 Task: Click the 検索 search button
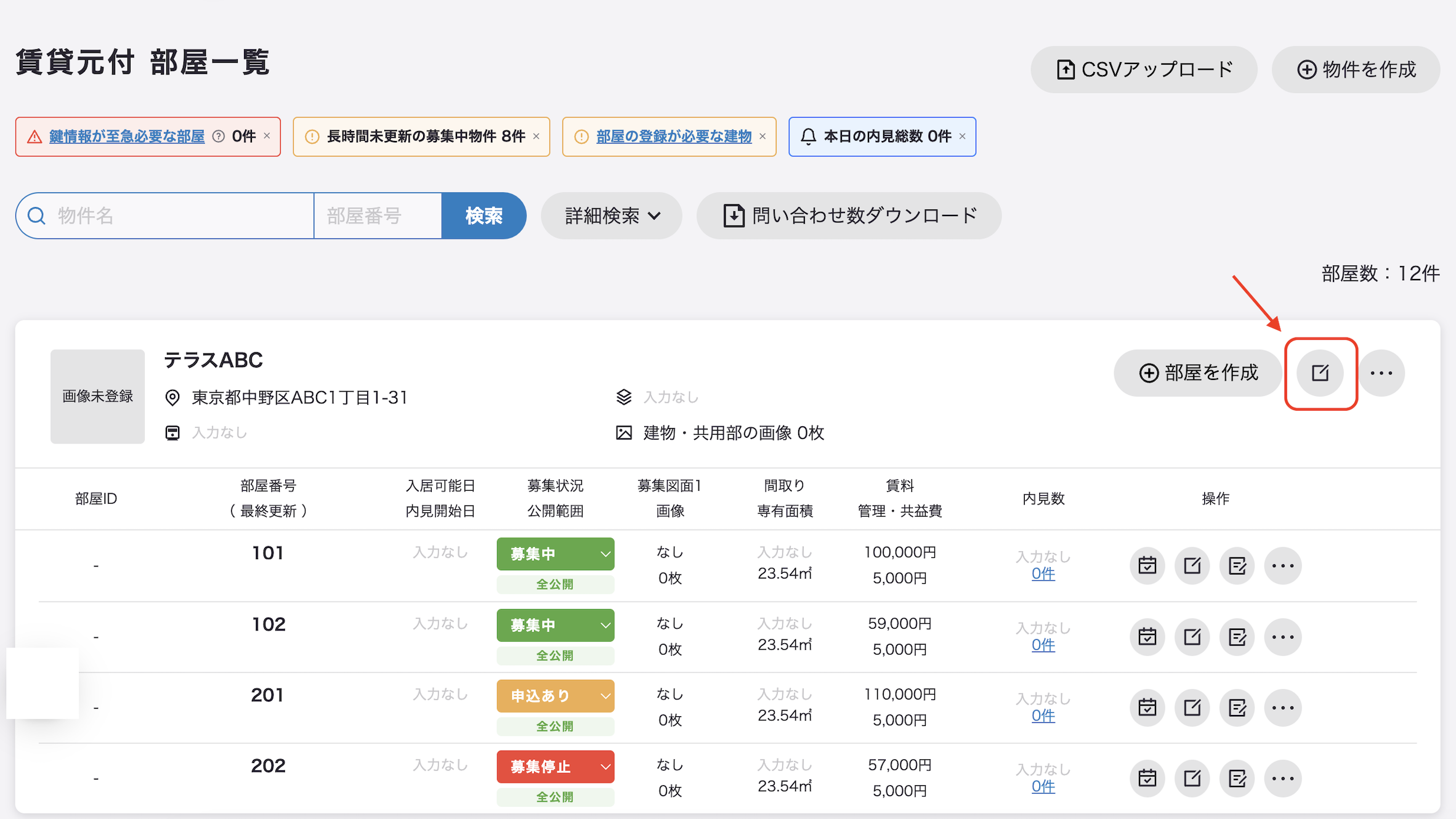click(x=483, y=216)
